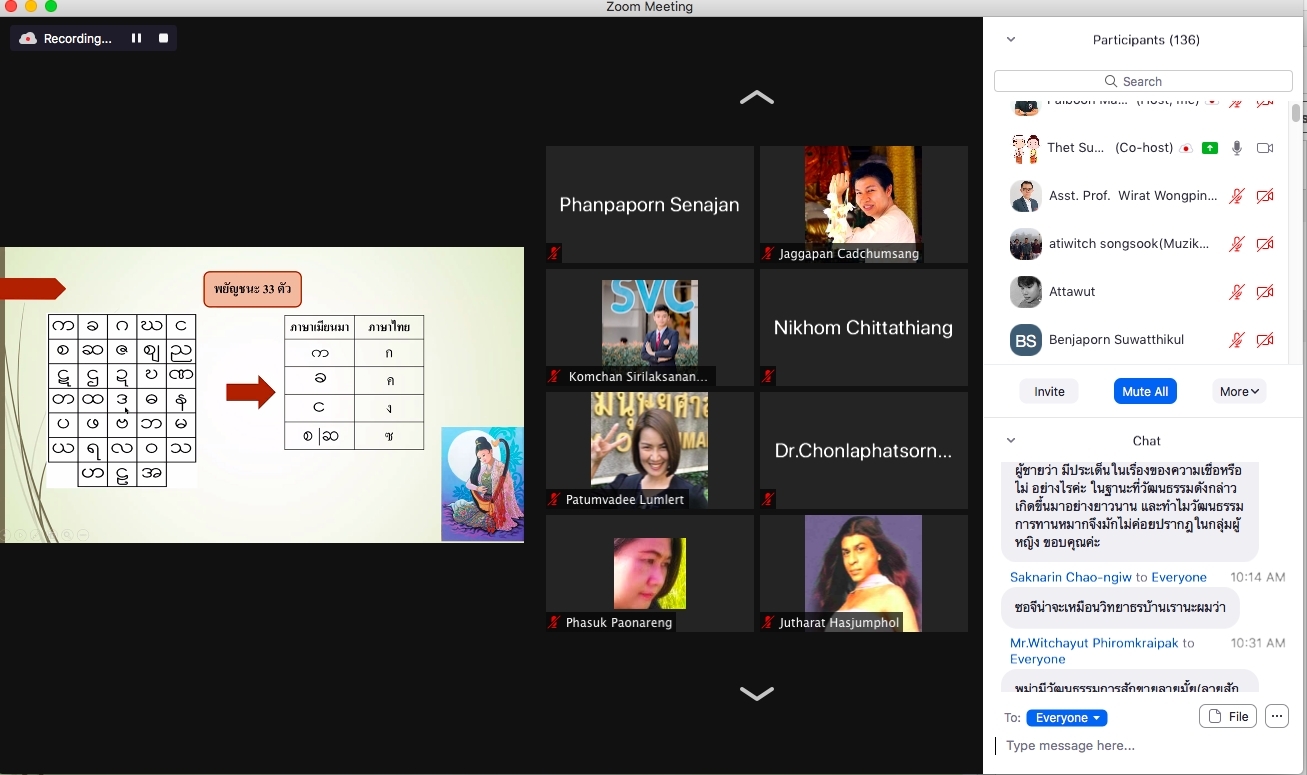Select Komchan Sirilaksanan video tile
Screen dimensions: 1307x775
point(650,327)
